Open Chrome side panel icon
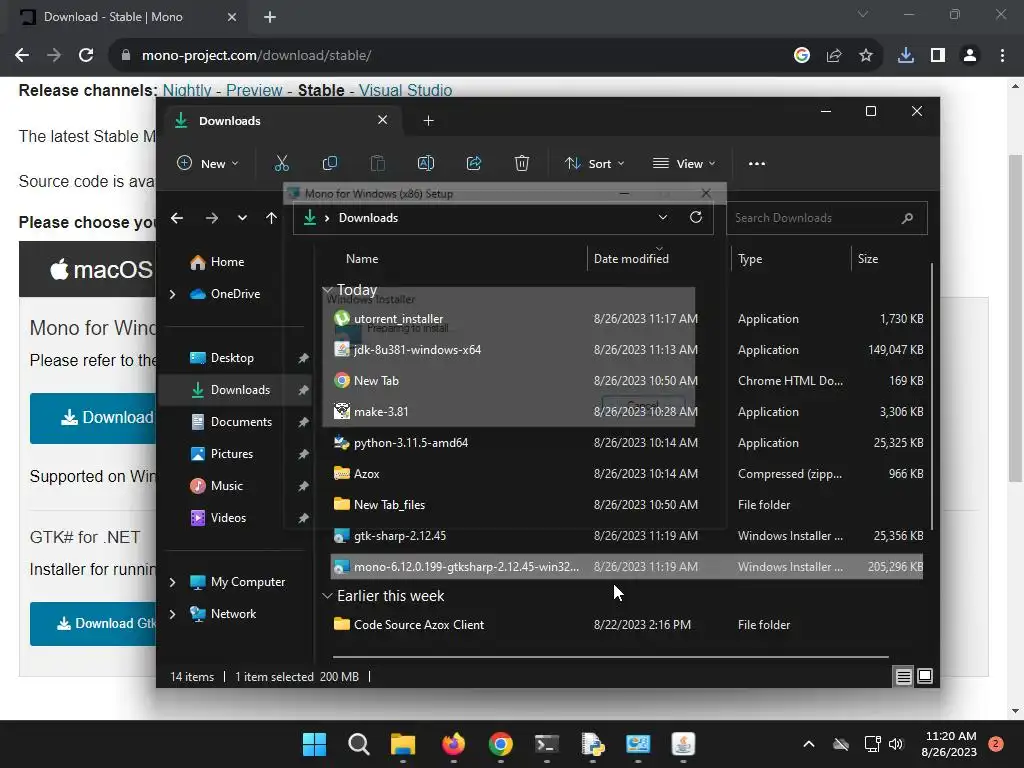Viewport: 1024px width, 768px height. tap(938, 56)
